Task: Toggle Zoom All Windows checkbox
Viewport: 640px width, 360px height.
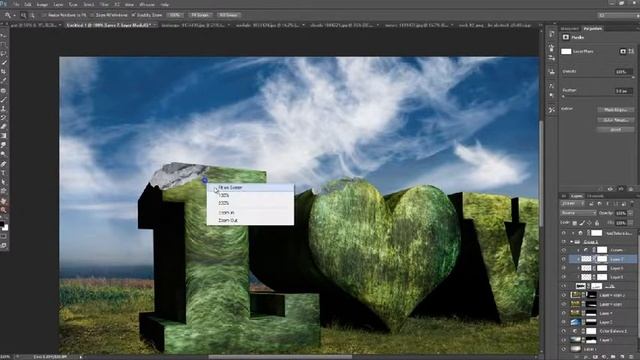Action: point(92,15)
